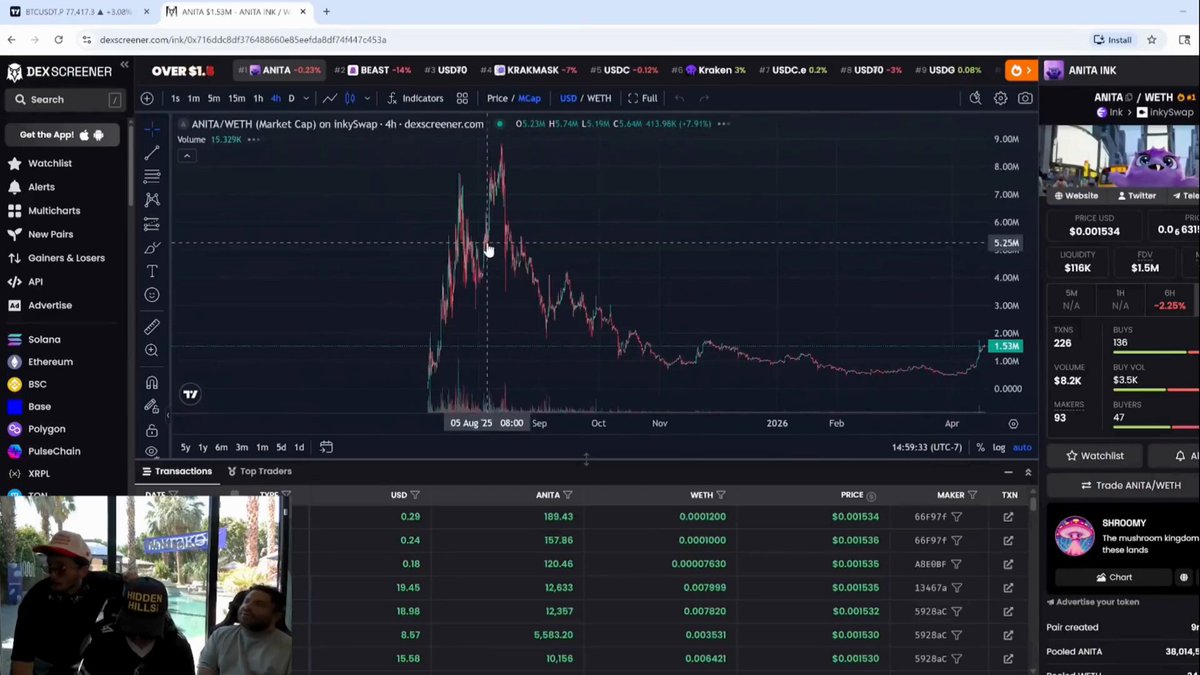
Task: Open external link for the 0.29 USD transaction
Action: pos(1008,517)
